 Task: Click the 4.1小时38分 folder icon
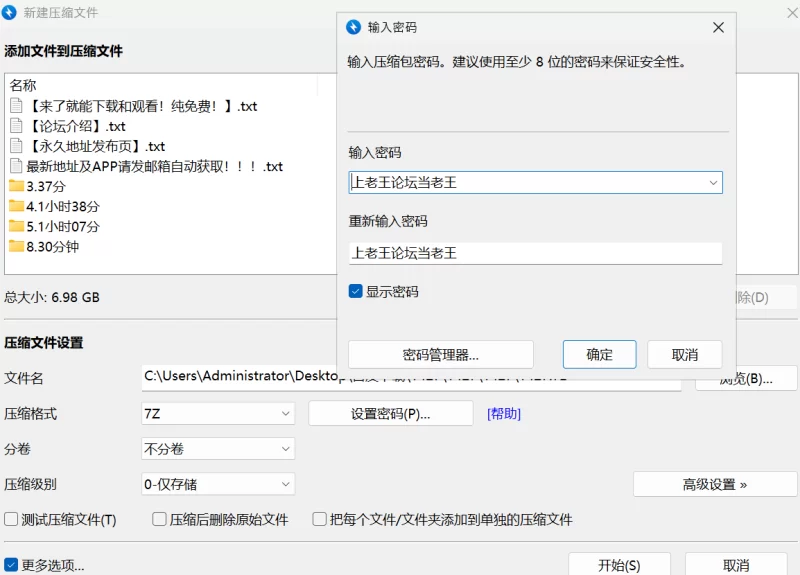coord(16,206)
